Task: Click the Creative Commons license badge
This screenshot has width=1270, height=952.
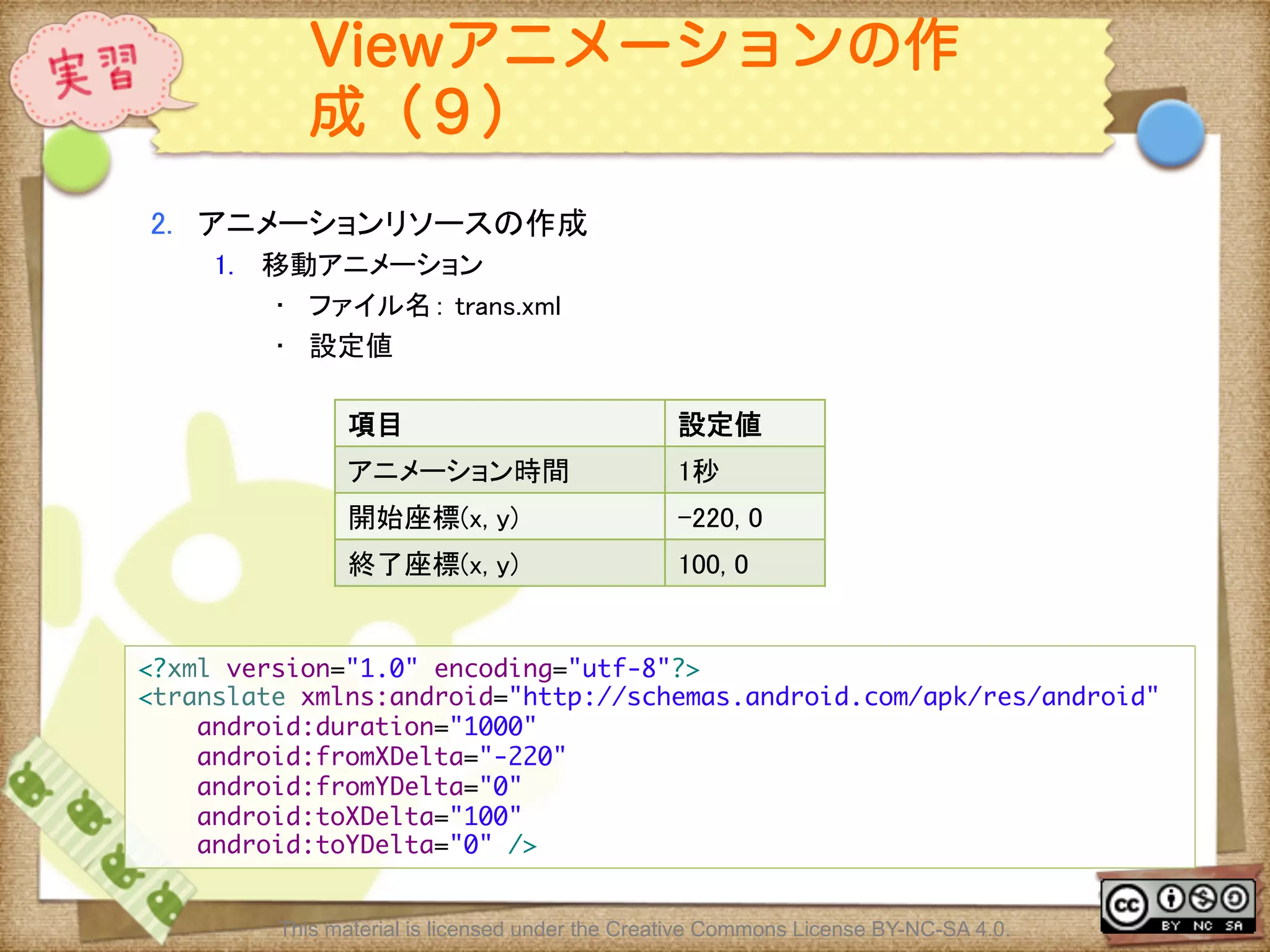Action: pos(1178,906)
